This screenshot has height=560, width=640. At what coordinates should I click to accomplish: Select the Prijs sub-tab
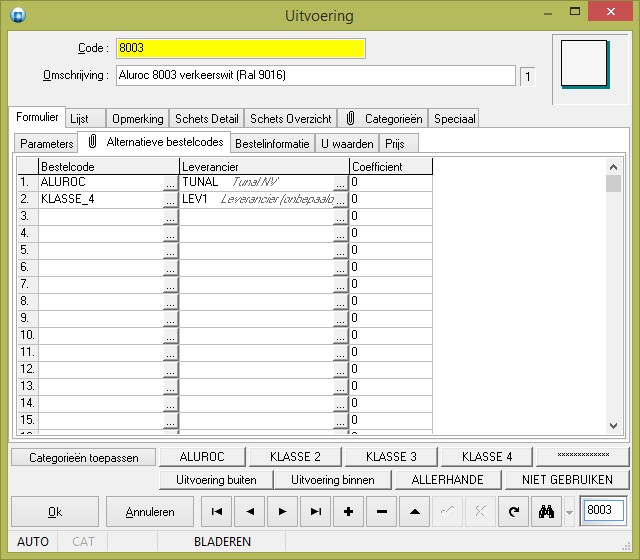tap(399, 144)
